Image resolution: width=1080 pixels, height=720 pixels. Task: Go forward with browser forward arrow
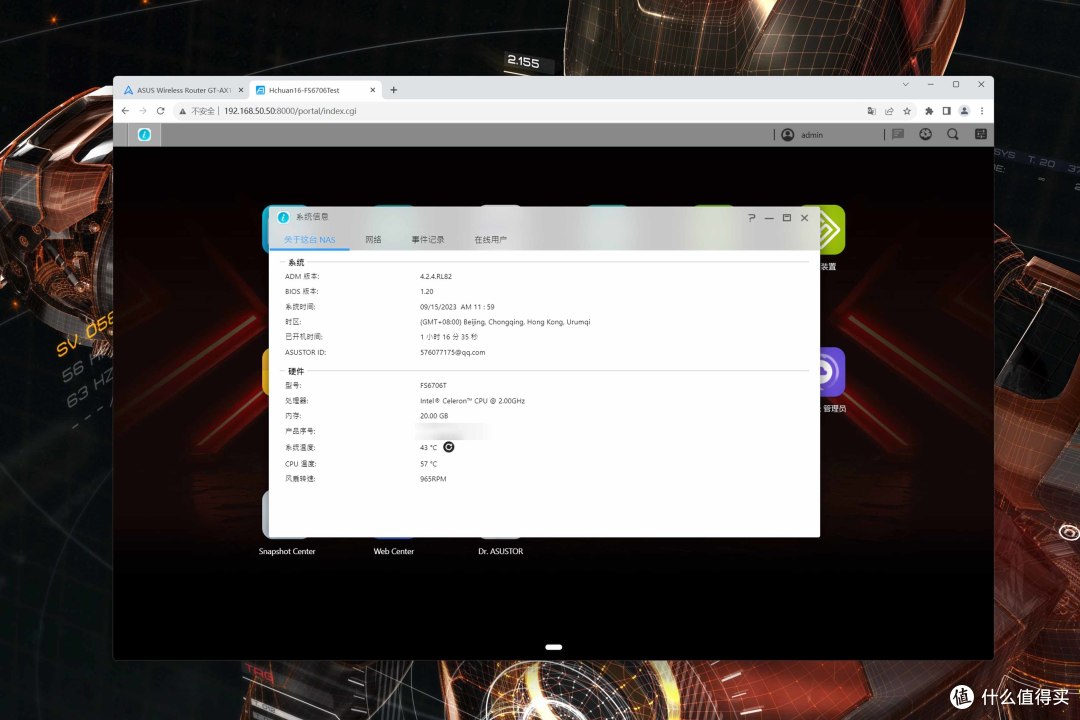143,110
